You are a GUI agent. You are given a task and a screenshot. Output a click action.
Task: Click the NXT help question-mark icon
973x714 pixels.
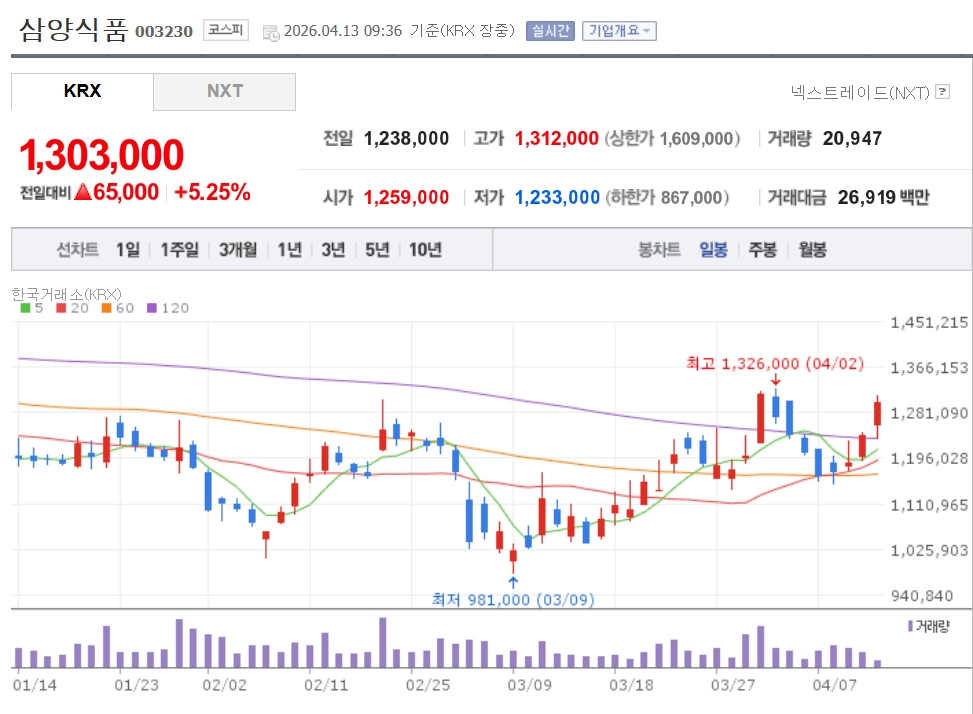[x=942, y=93]
